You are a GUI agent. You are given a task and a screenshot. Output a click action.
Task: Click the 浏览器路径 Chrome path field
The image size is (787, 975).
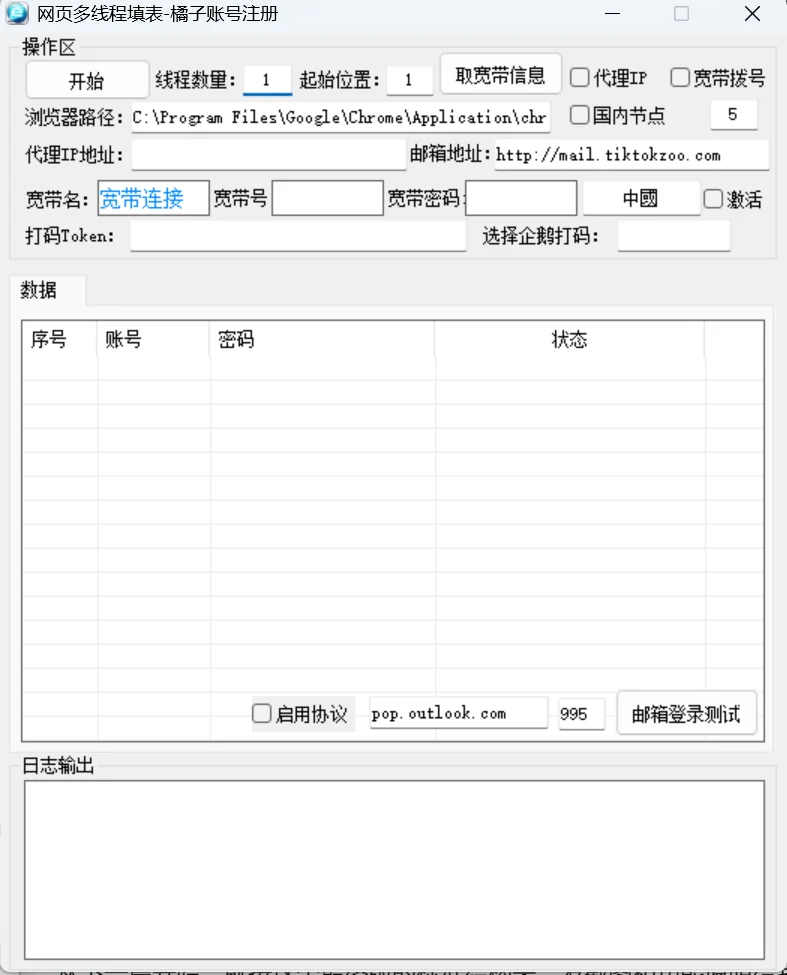tap(341, 117)
